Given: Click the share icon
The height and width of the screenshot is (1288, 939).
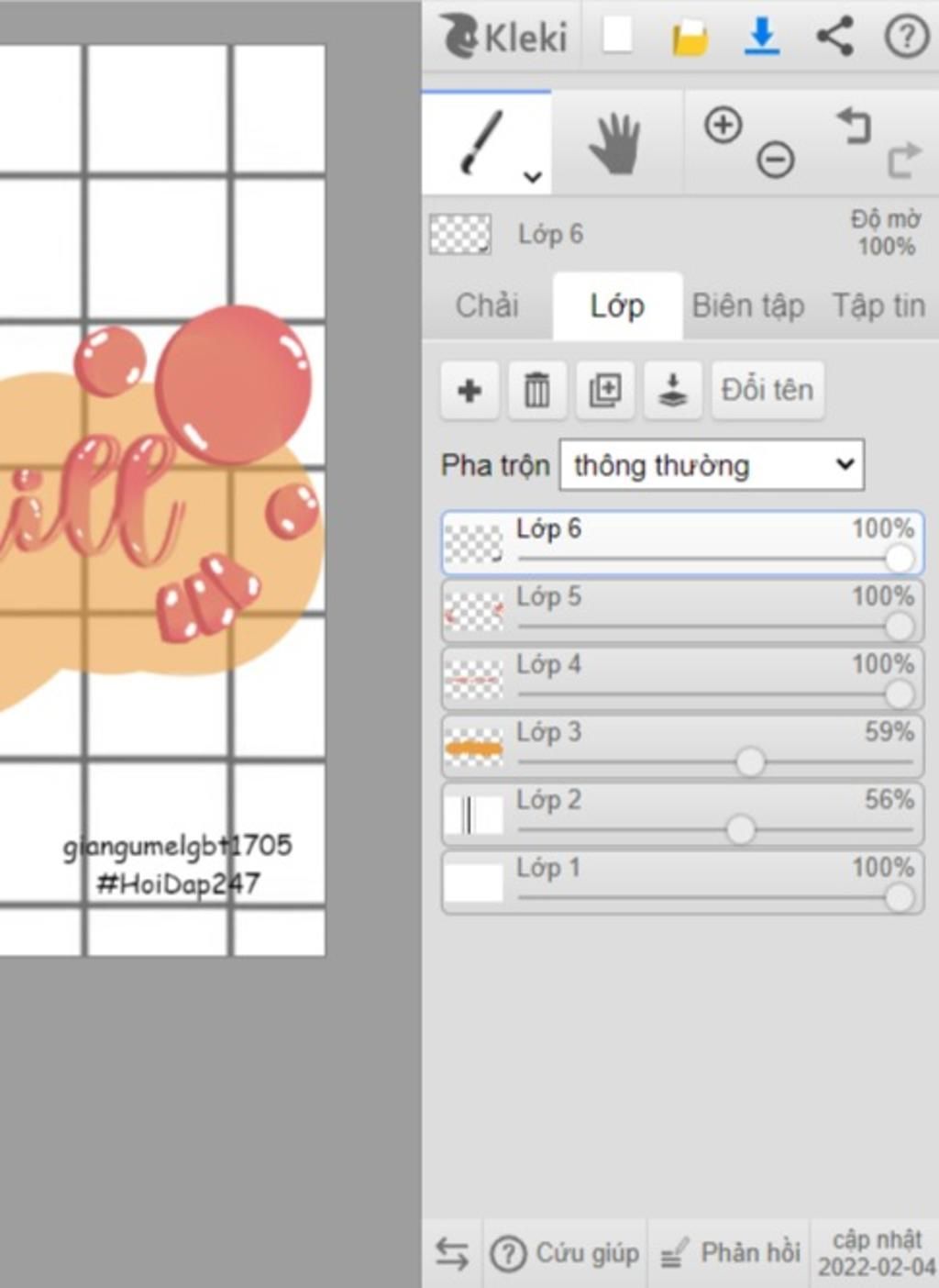Looking at the screenshot, I should 834,37.
